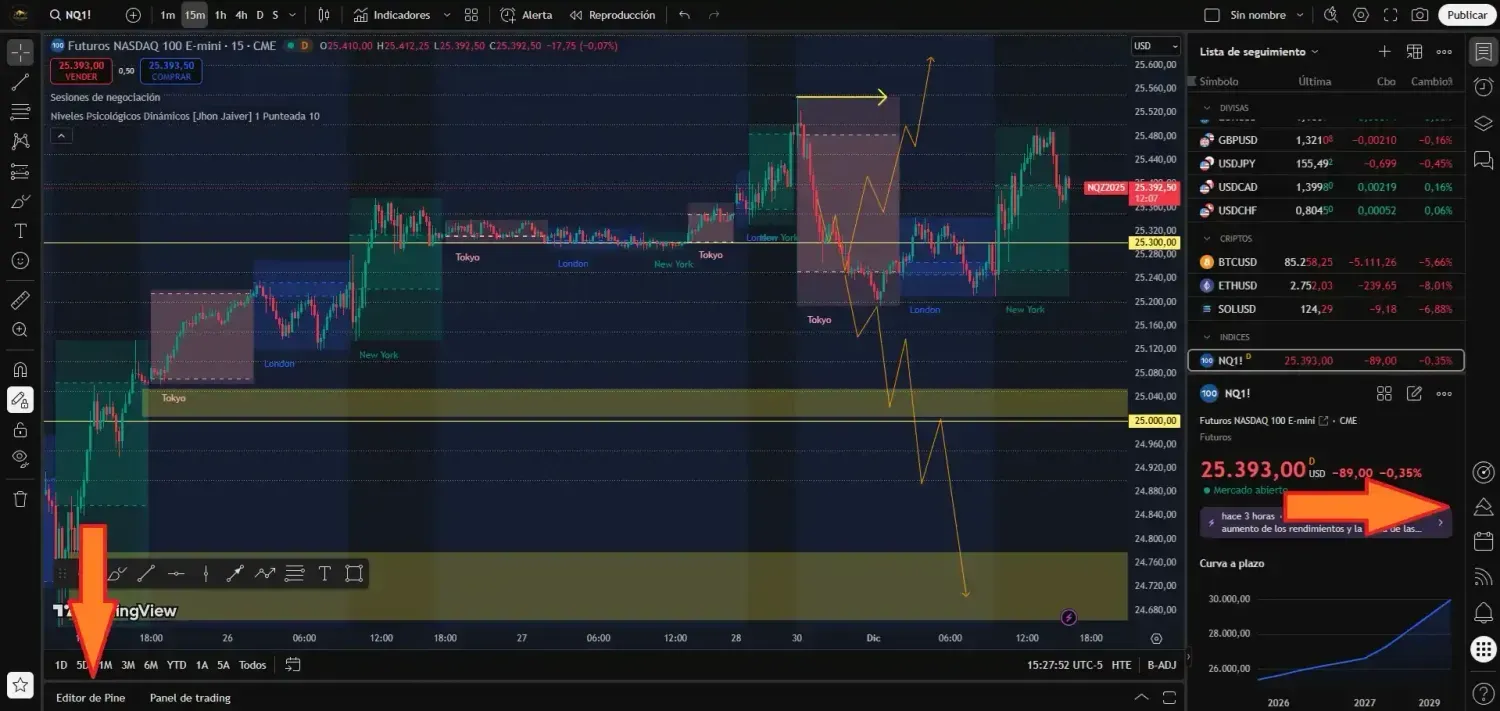Toggle fullscreen mode icon

point(1390,15)
